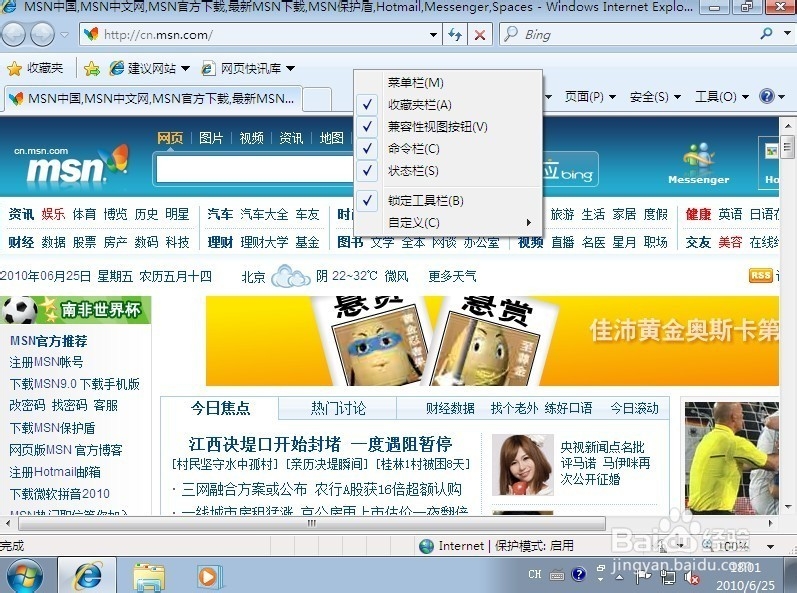Click the CH language bar indicator
797x593 pixels.
(x=534, y=574)
